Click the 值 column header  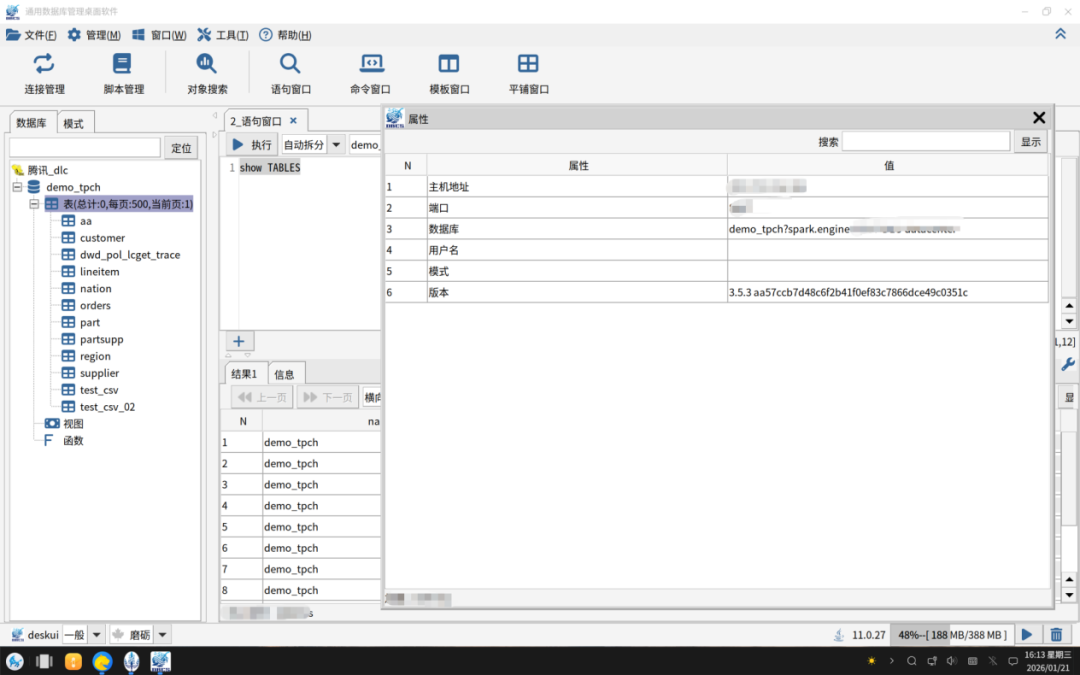(x=889, y=165)
